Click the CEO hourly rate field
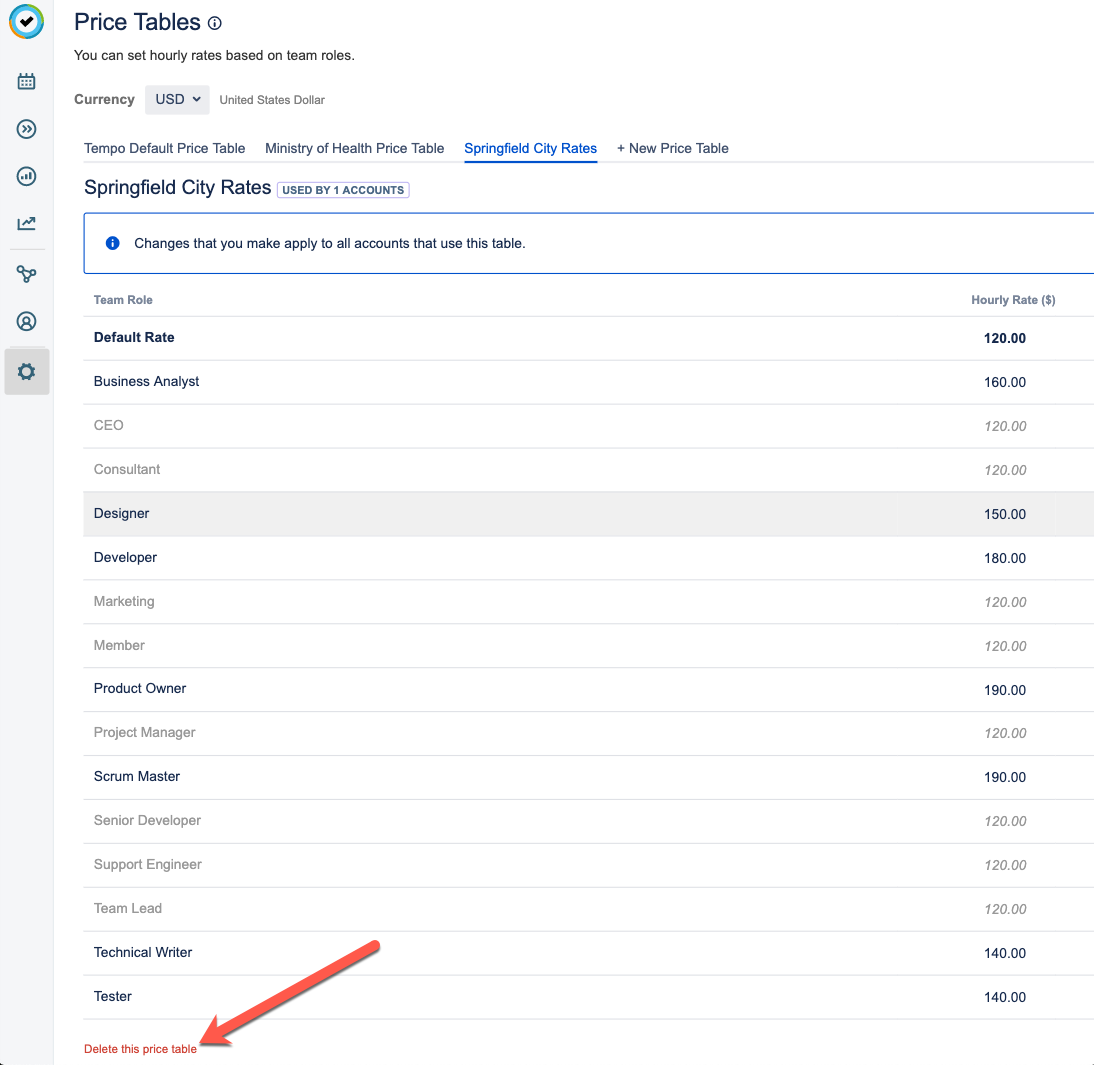1094x1065 pixels. [x=1004, y=426]
